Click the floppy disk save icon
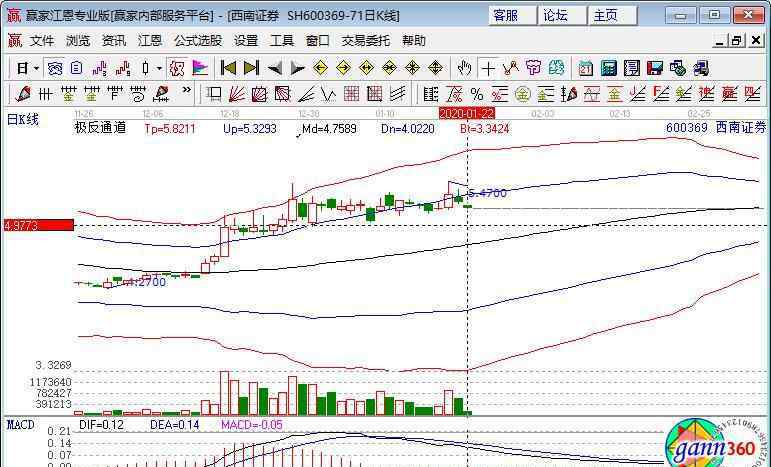 point(655,68)
